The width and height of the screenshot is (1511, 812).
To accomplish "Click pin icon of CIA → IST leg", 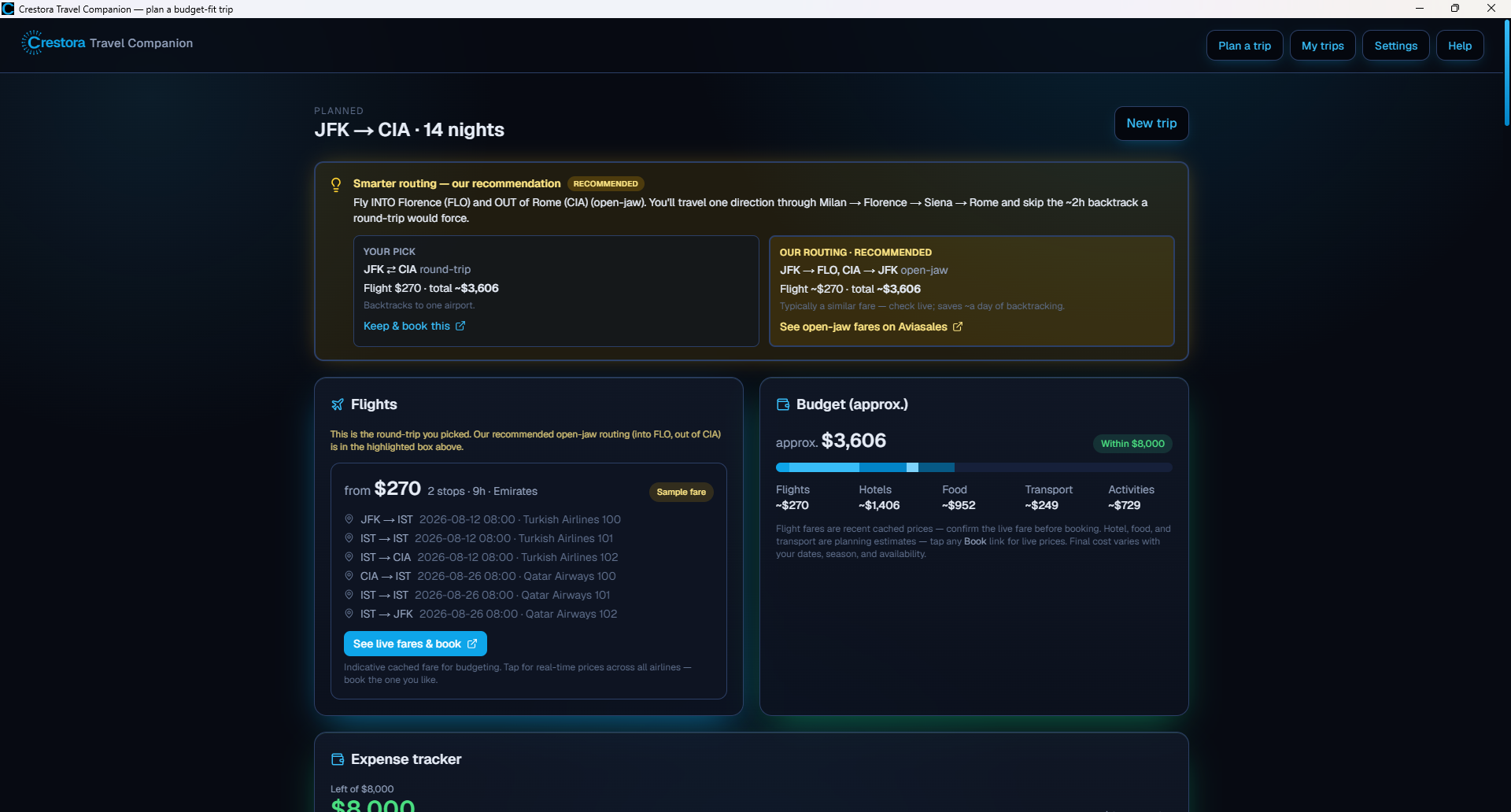I will 349,576.
